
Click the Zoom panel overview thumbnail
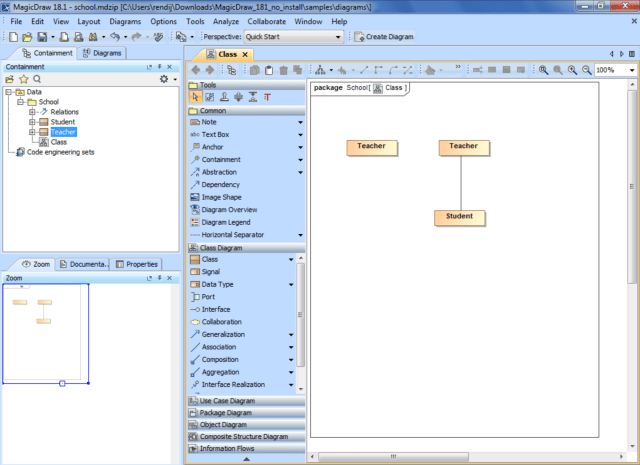(x=46, y=334)
